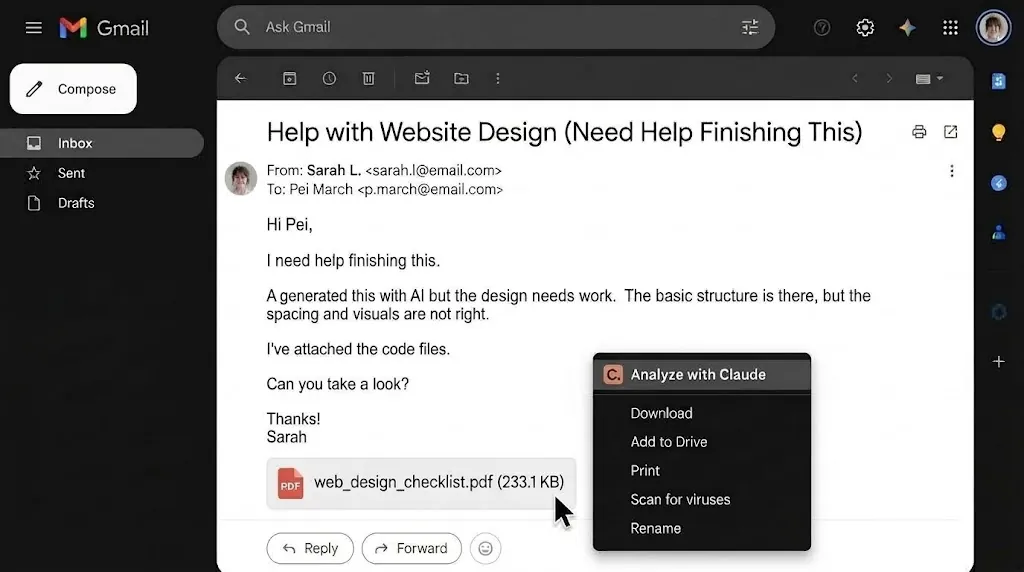Open Settings gear icon
The height and width of the screenshot is (572, 1024).
point(865,27)
